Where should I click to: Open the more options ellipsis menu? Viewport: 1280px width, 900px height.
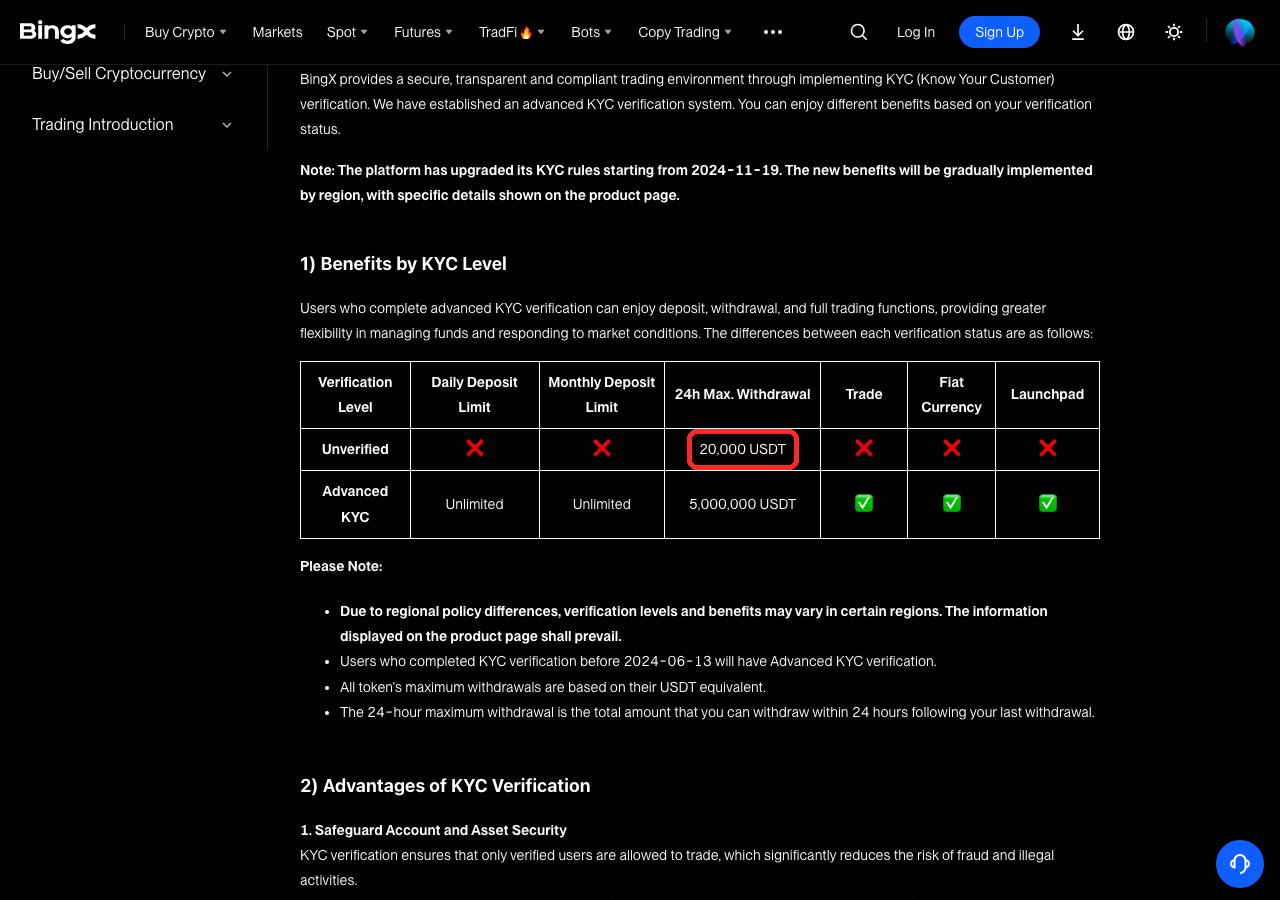pos(773,32)
